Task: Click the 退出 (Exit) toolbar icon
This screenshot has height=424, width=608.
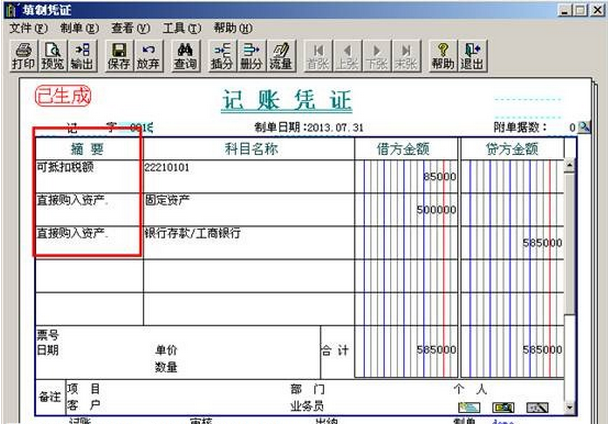Action: coord(472,54)
